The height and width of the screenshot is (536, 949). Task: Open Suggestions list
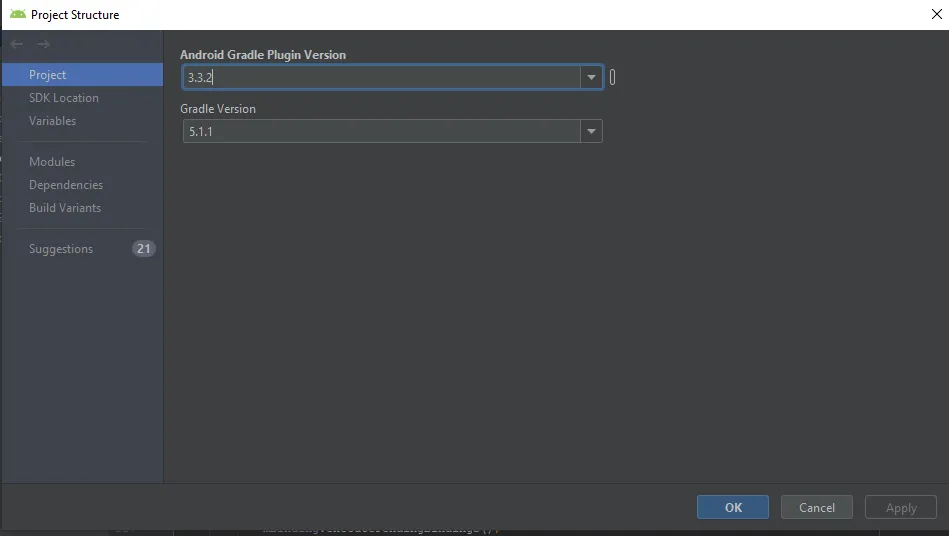82,249
